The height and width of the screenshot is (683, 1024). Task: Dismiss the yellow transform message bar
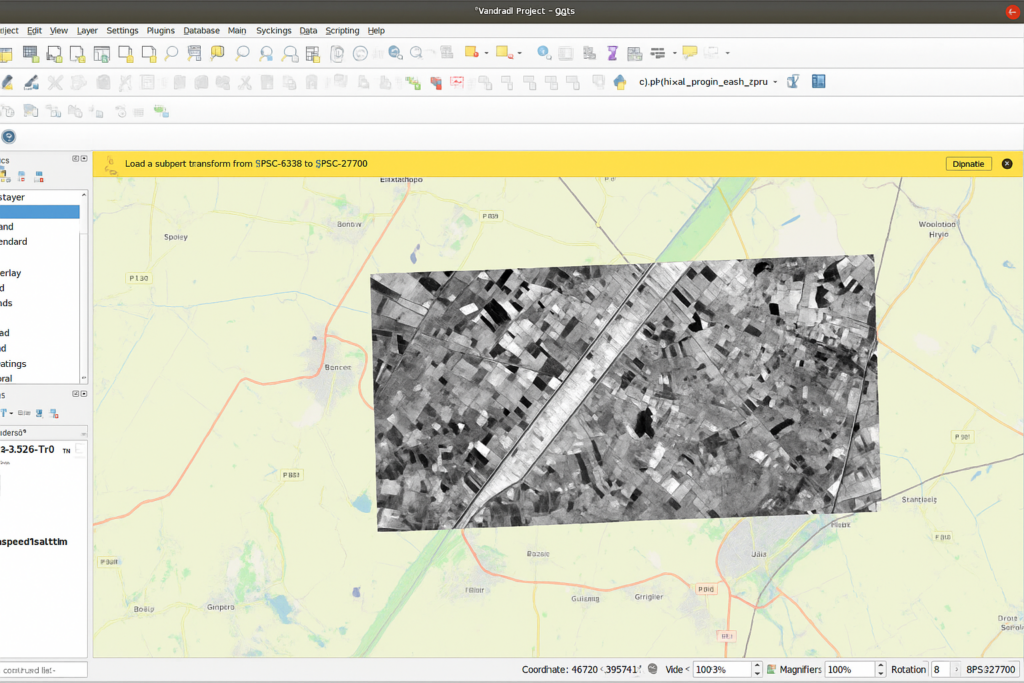[x=1007, y=164]
